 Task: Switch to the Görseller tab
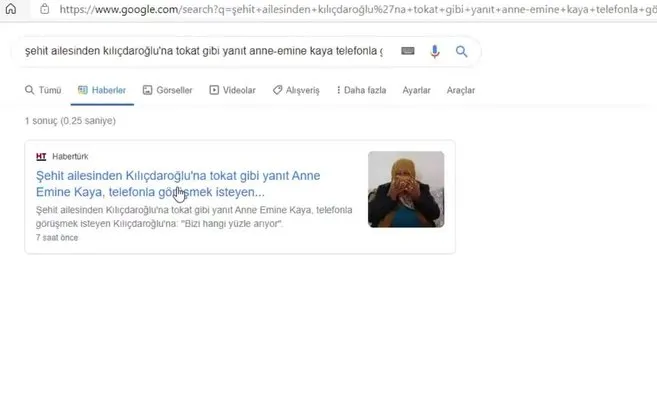tap(168, 90)
